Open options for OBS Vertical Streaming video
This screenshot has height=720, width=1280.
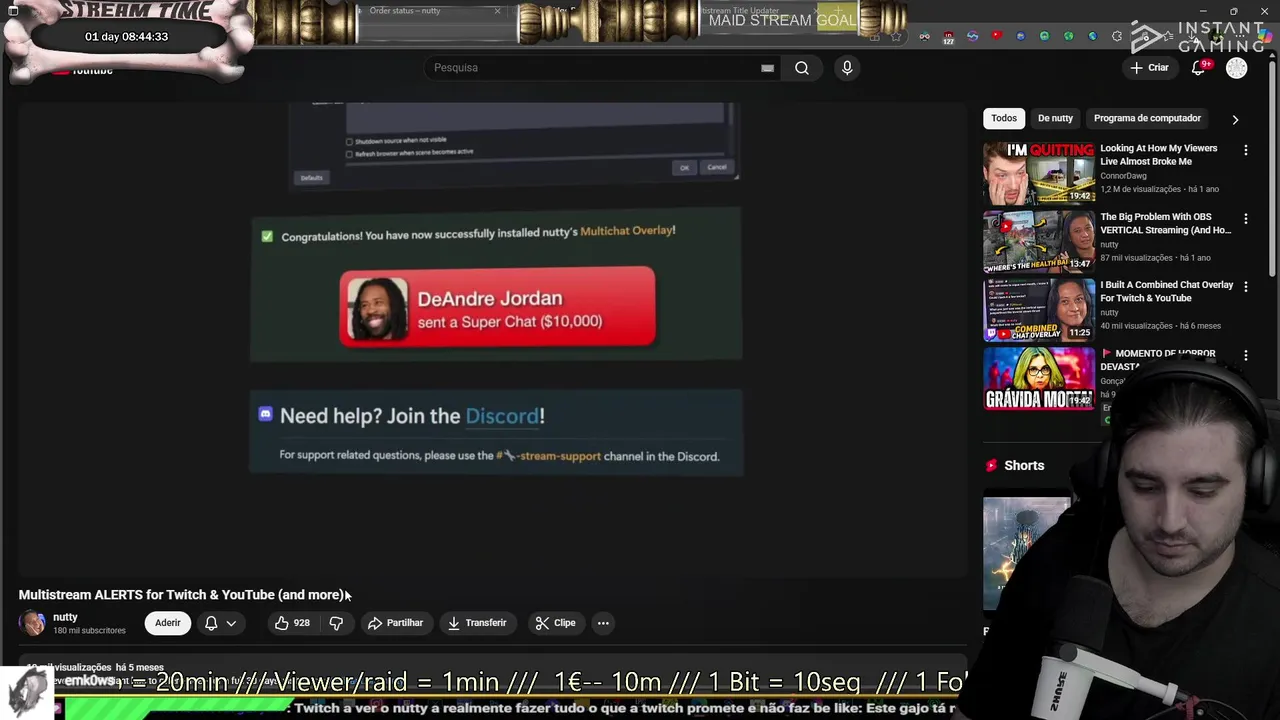(x=1245, y=218)
